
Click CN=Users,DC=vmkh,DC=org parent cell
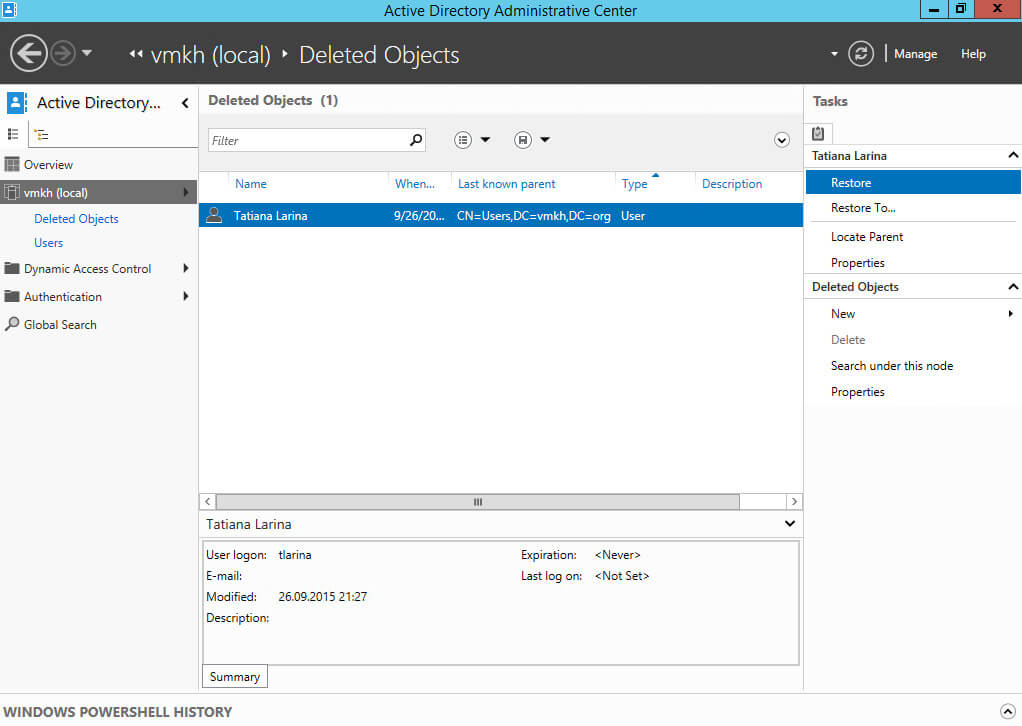tap(533, 216)
